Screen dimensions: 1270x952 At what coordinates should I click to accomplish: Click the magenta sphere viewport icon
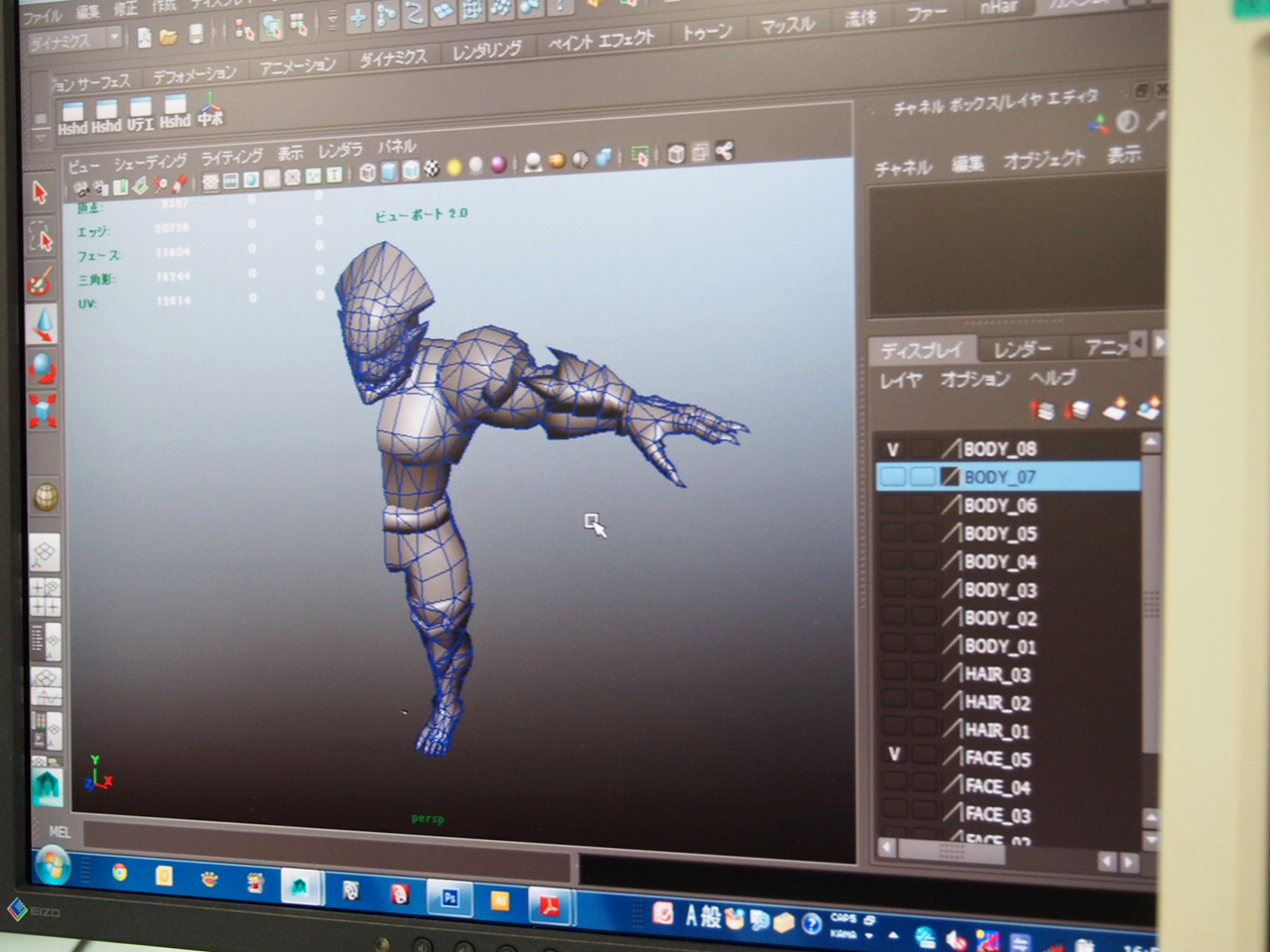coord(499,164)
